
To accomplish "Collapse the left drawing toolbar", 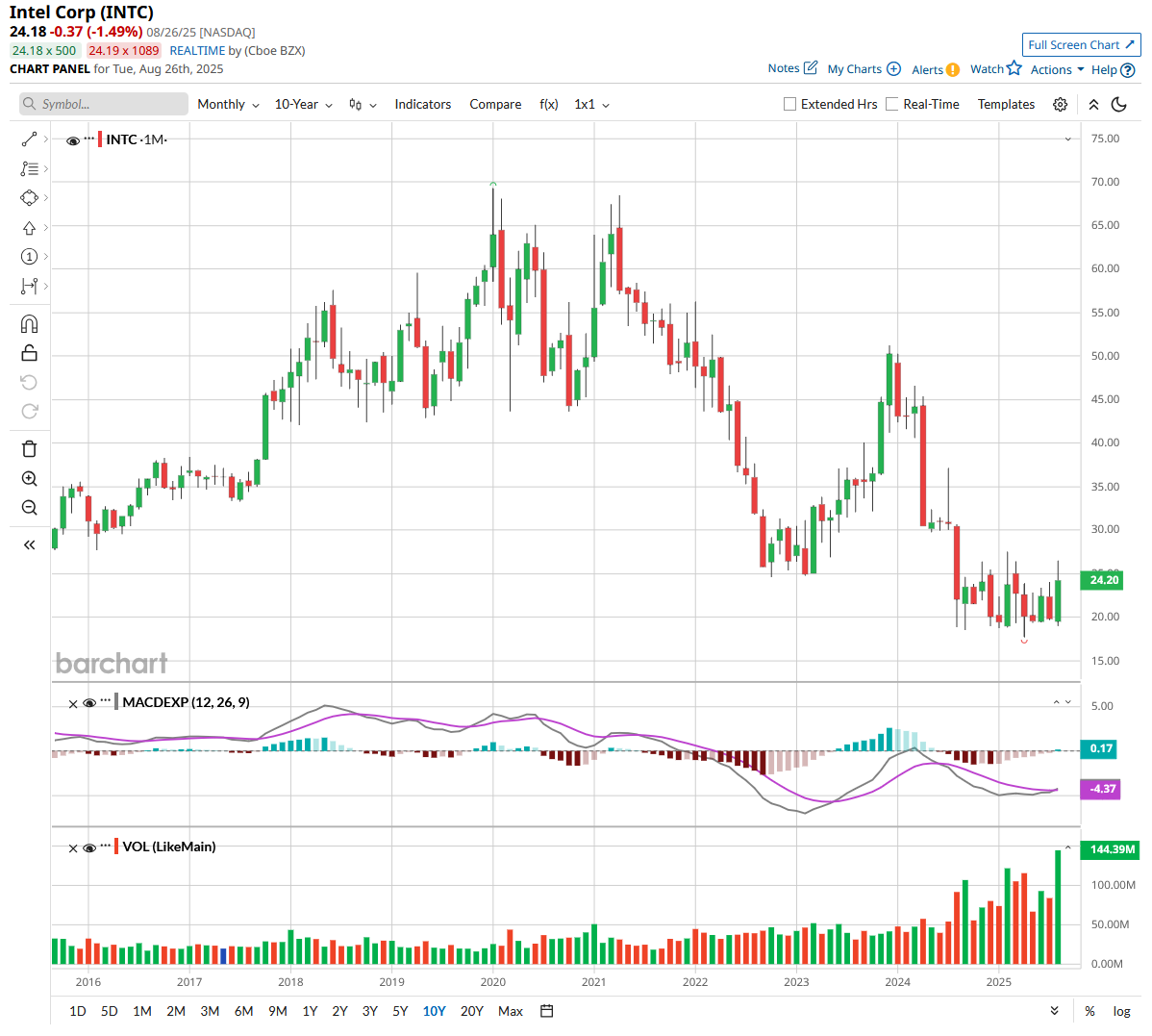I will click(x=30, y=544).
